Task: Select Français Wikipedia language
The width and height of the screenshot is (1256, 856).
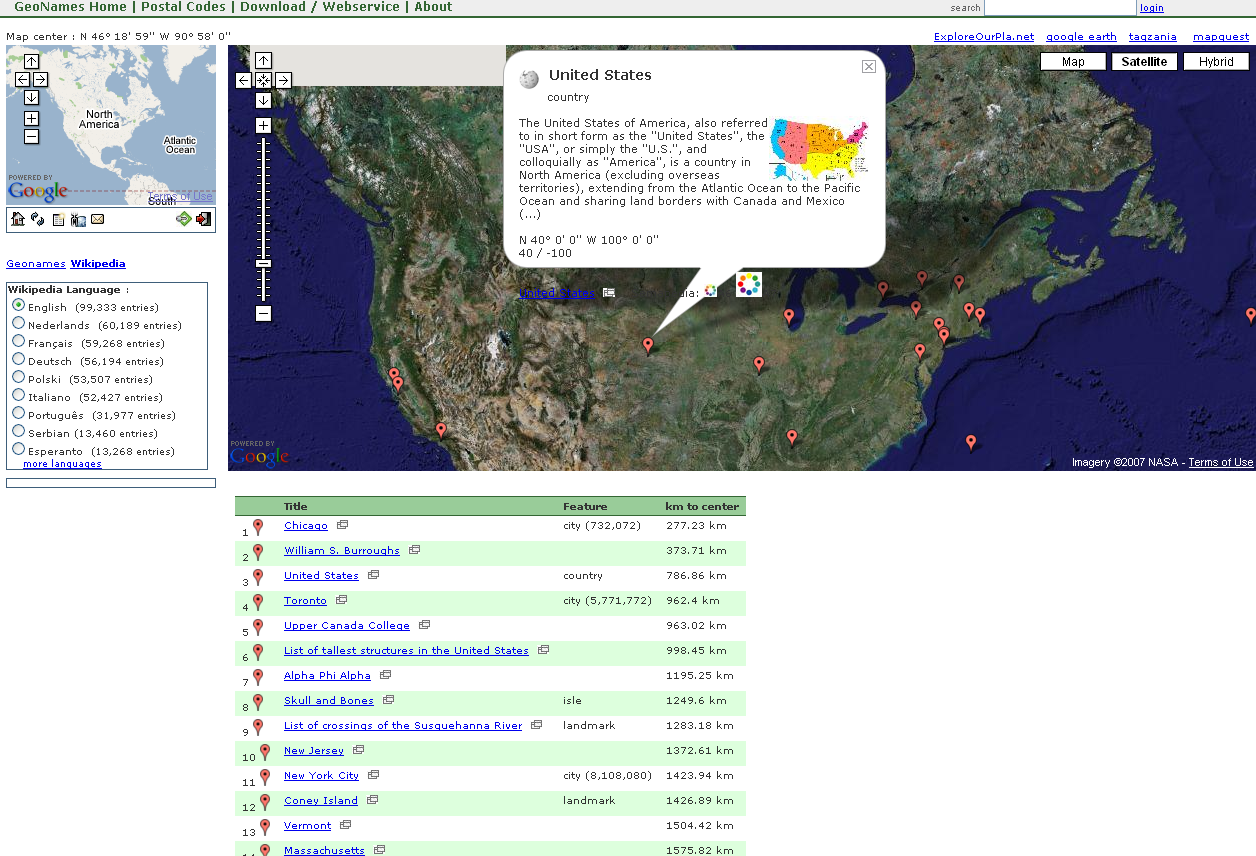Action: coord(18,341)
